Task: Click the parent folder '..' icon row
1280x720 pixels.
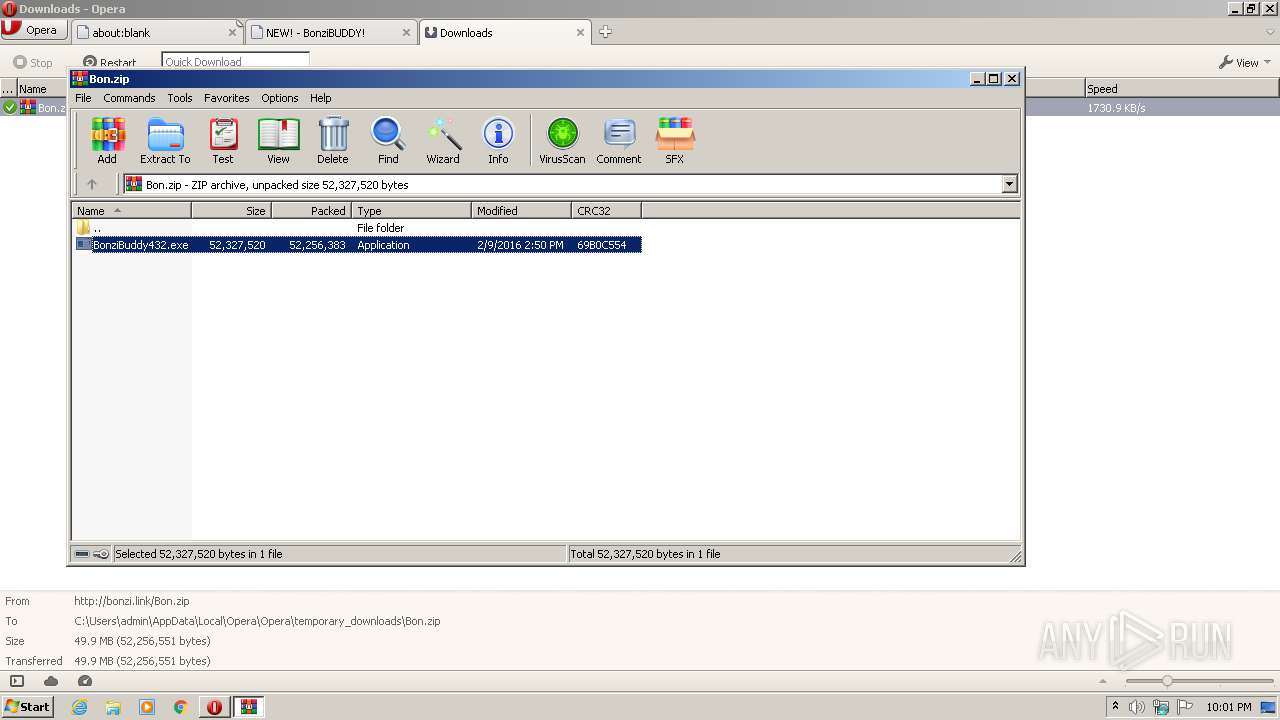Action: pos(358,228)
